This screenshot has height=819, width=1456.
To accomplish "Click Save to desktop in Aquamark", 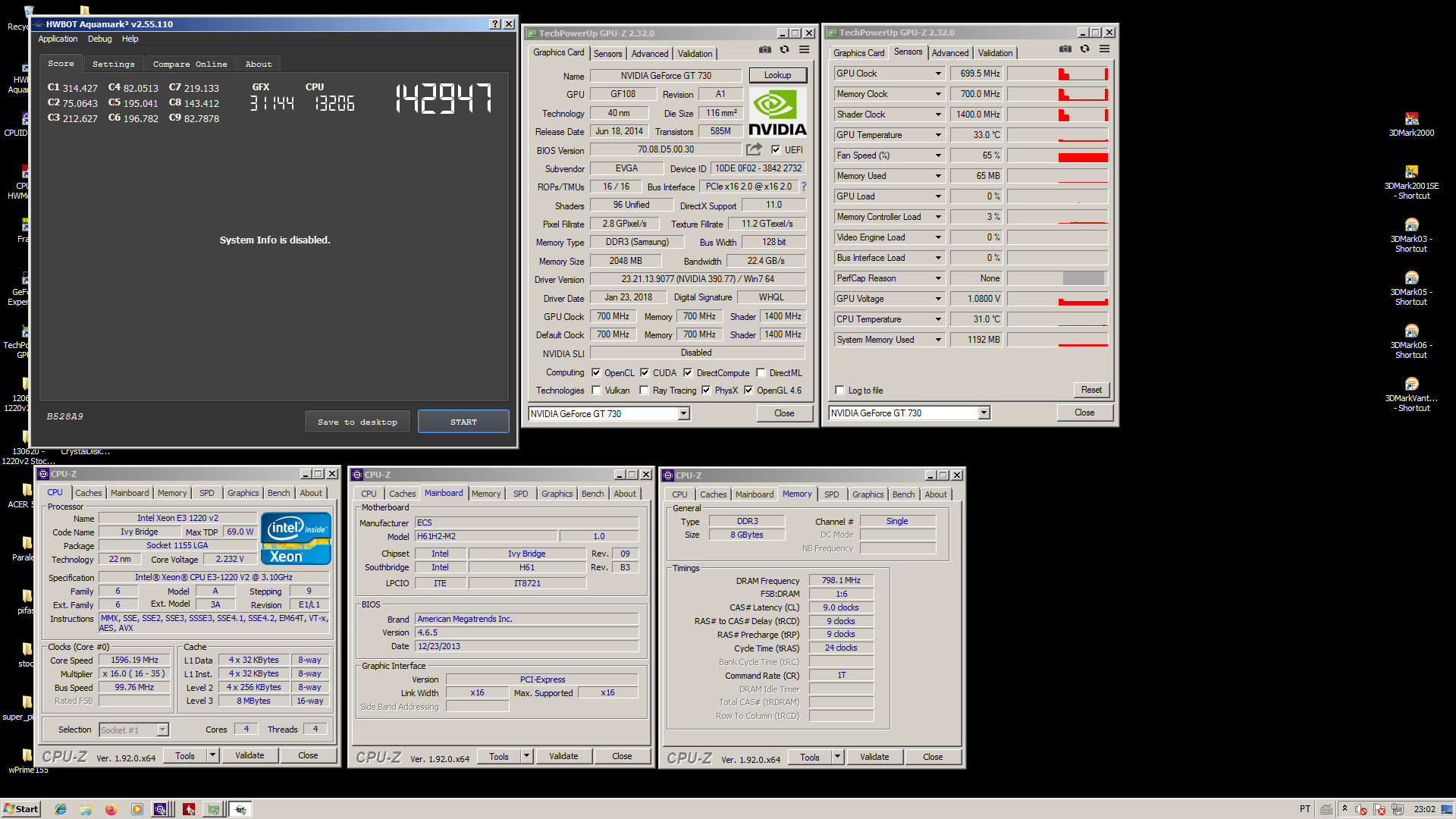I will coord(357,422).
